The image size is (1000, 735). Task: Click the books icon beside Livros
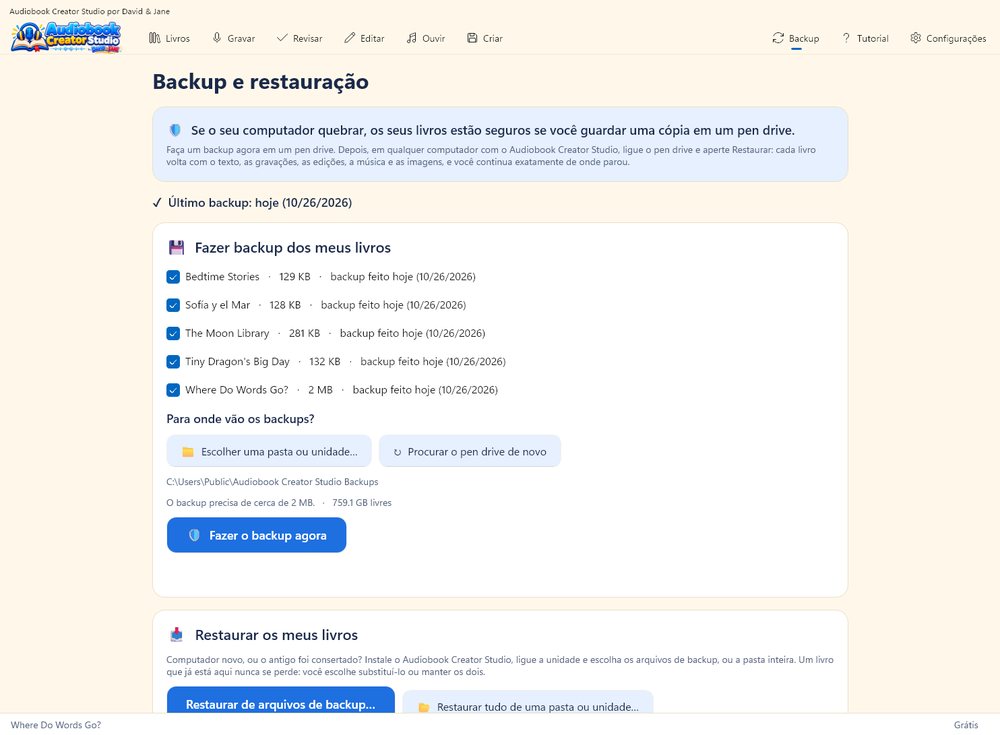[x=154, y=38]
